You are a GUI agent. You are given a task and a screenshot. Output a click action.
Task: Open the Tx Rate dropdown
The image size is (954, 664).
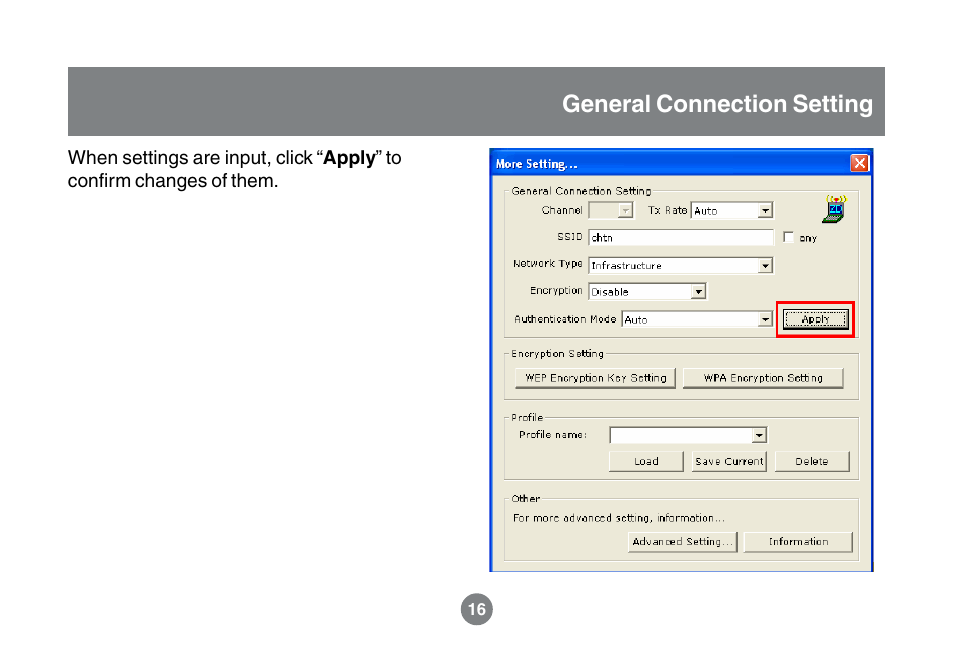[765, 211]
